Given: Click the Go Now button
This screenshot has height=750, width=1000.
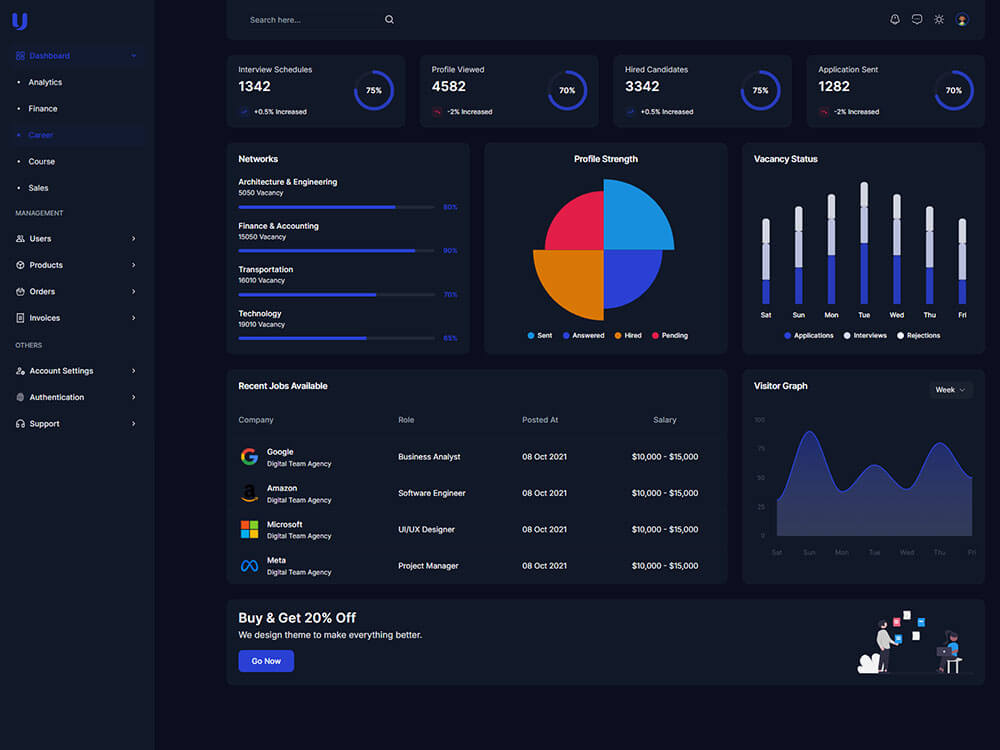Looking at the screenshot, I should point(266,661).
